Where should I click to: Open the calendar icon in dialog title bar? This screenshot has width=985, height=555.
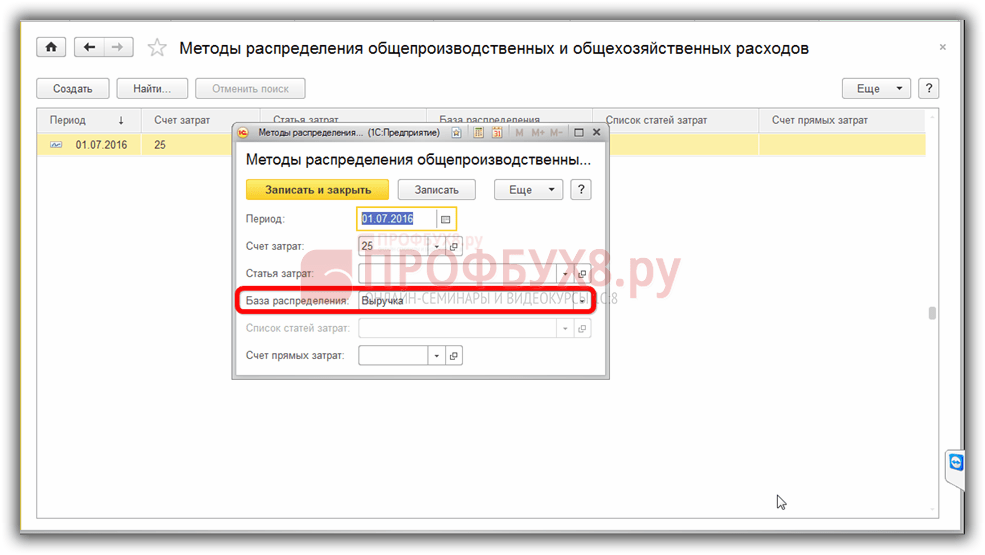click(497, 133)
